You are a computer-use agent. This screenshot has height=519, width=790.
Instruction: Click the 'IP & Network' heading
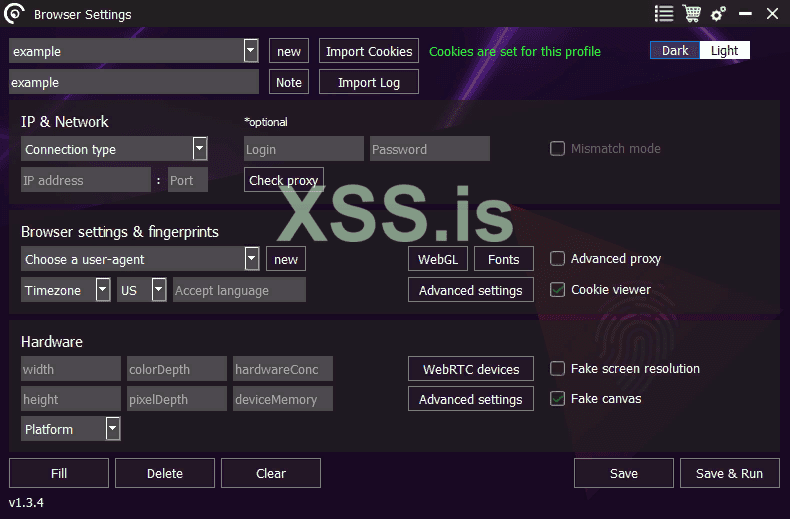point(64,121)
